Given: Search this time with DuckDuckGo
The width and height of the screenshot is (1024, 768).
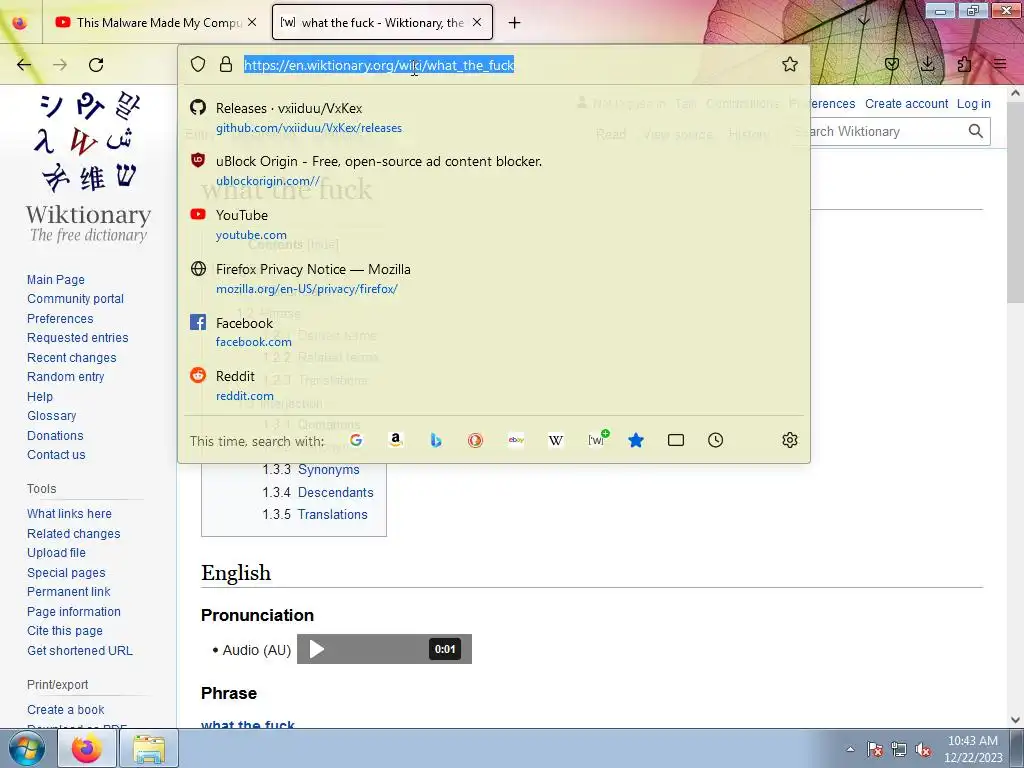Looking at the screenshot, I should click(x=475, y=440).
